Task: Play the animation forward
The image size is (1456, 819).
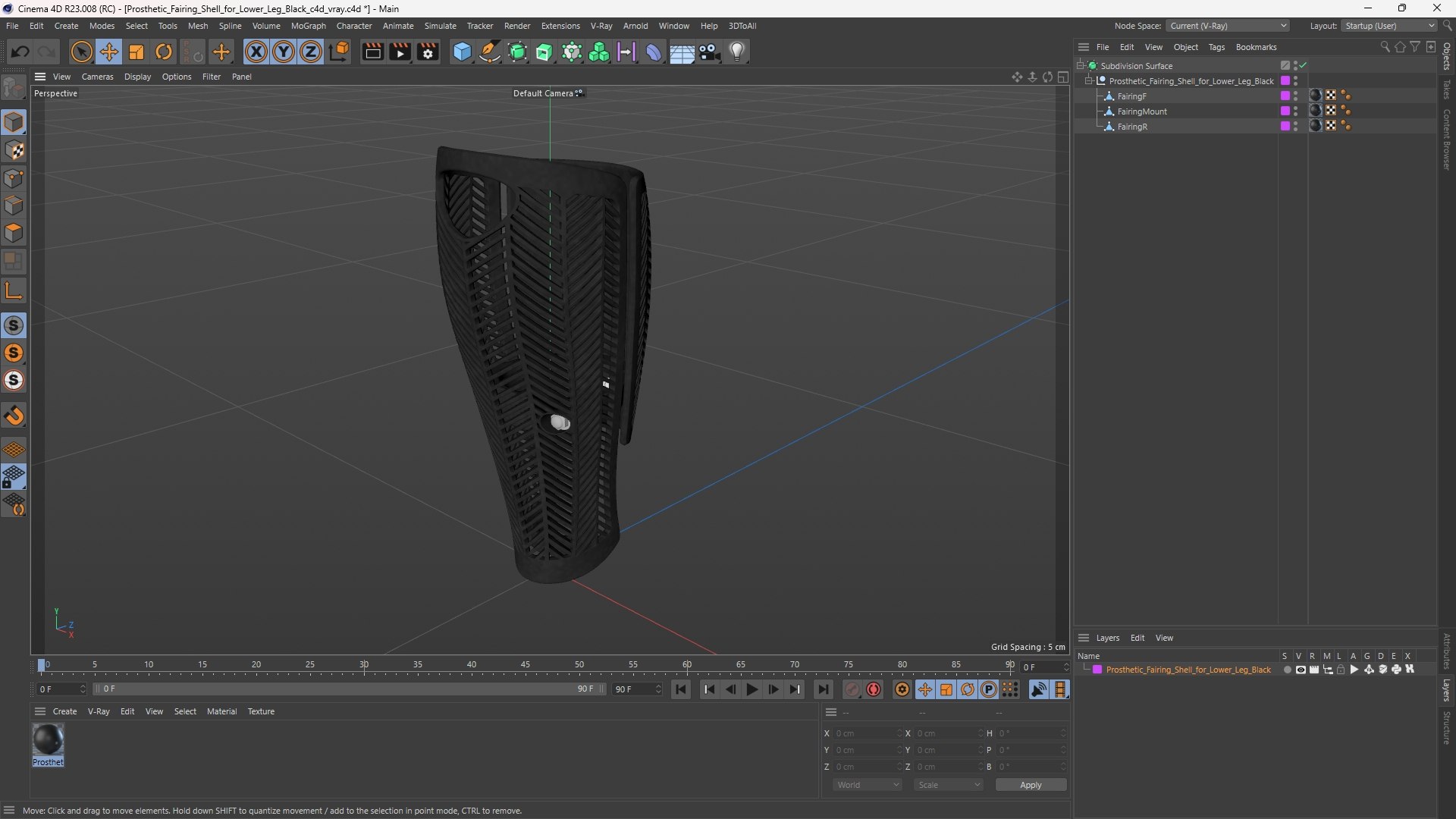Action: pyautogui.click(x=752, y=689)
